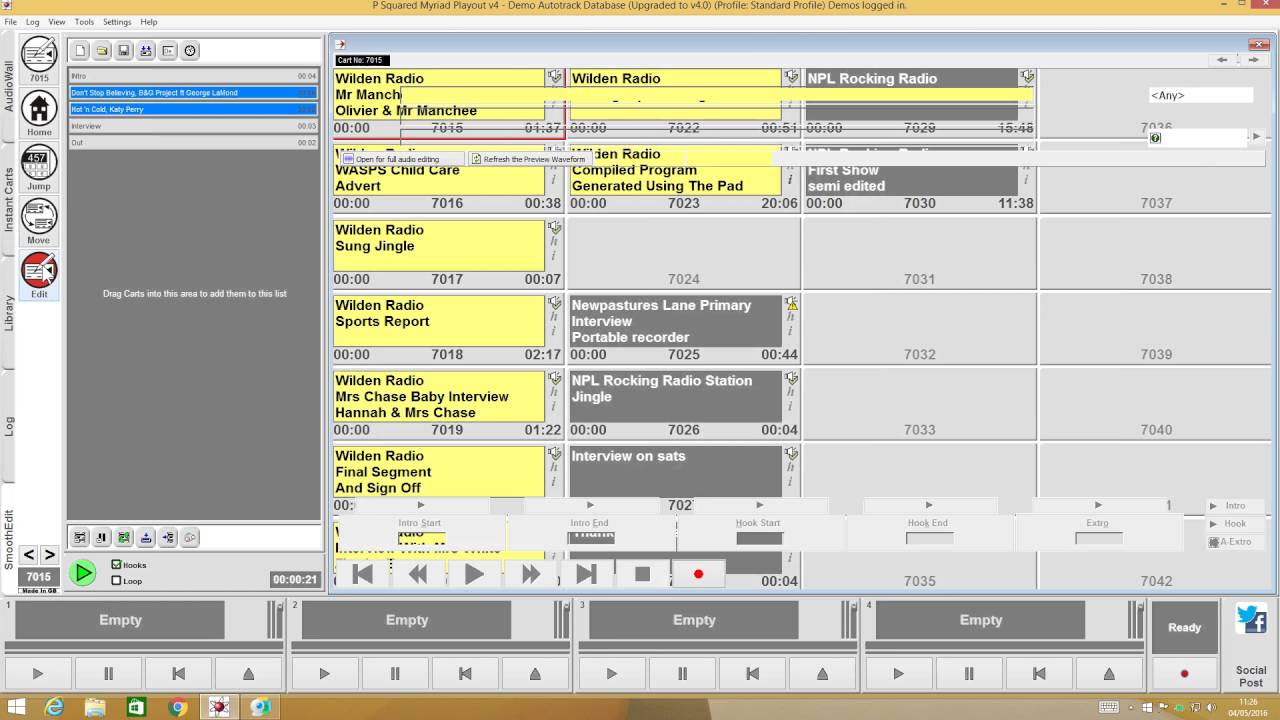Create a new cart list document
The image size is (1280, 720).
tap(80, 51)
